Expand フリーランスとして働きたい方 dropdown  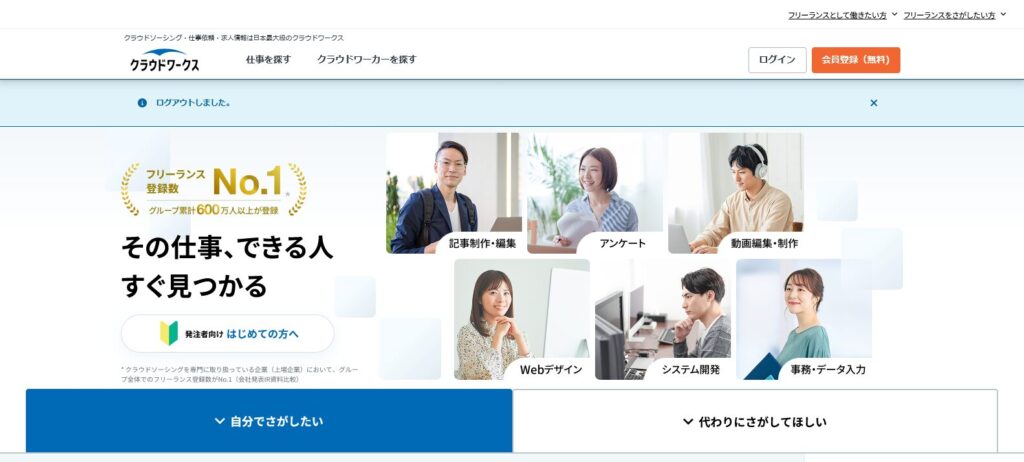click(842, 15)
